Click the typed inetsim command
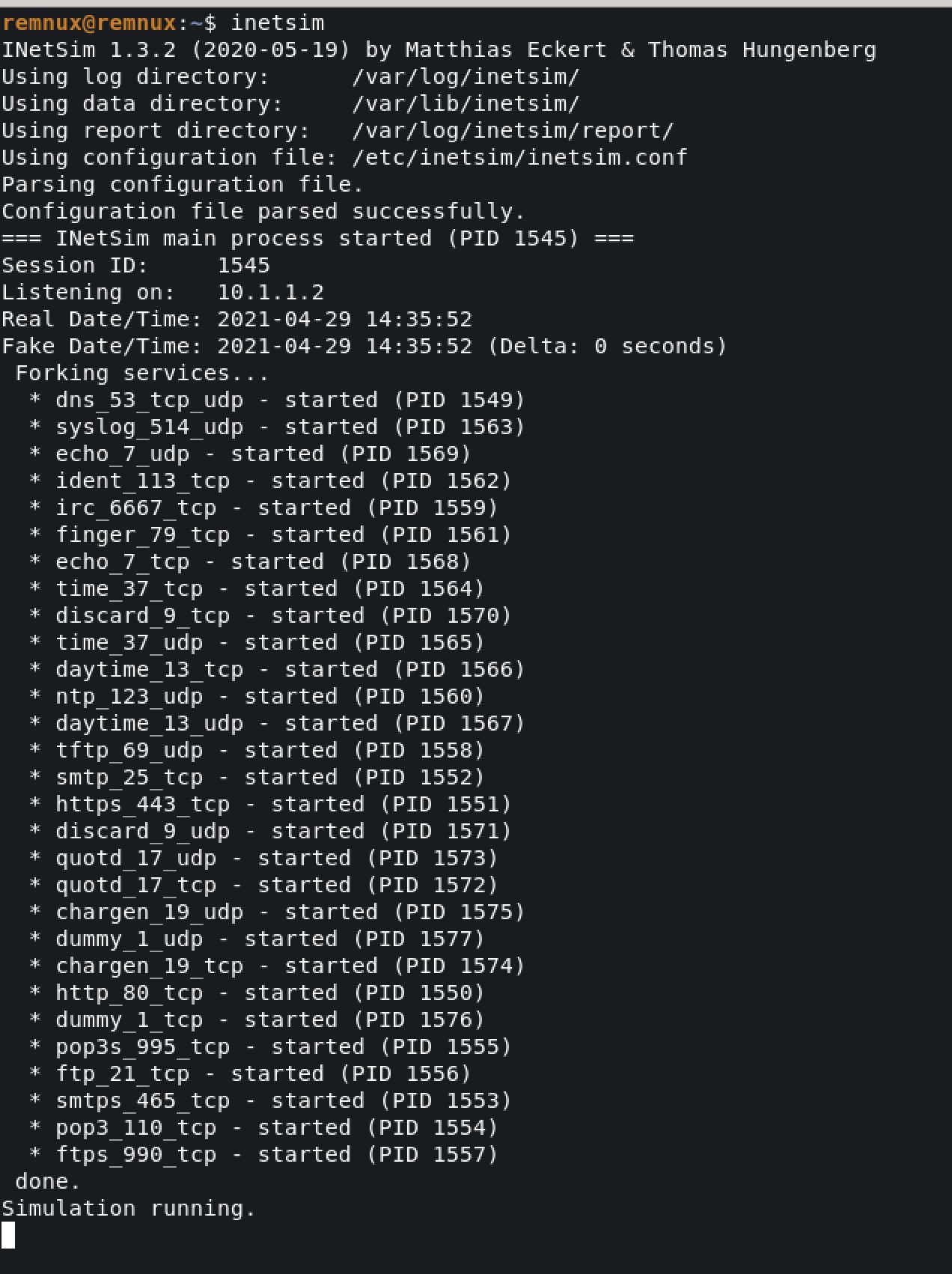The width and height of the screenshot is (952, 1274). pos(277,23)
